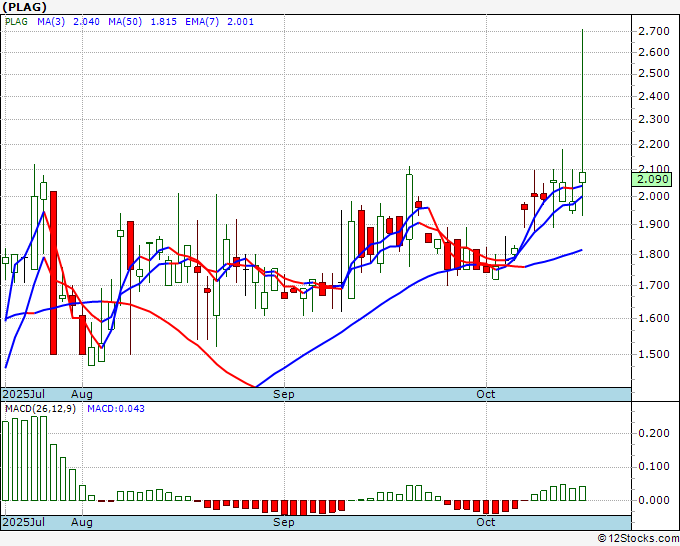Click the PLAG legend label
This screenshot has width=680, height=546.
16,22
